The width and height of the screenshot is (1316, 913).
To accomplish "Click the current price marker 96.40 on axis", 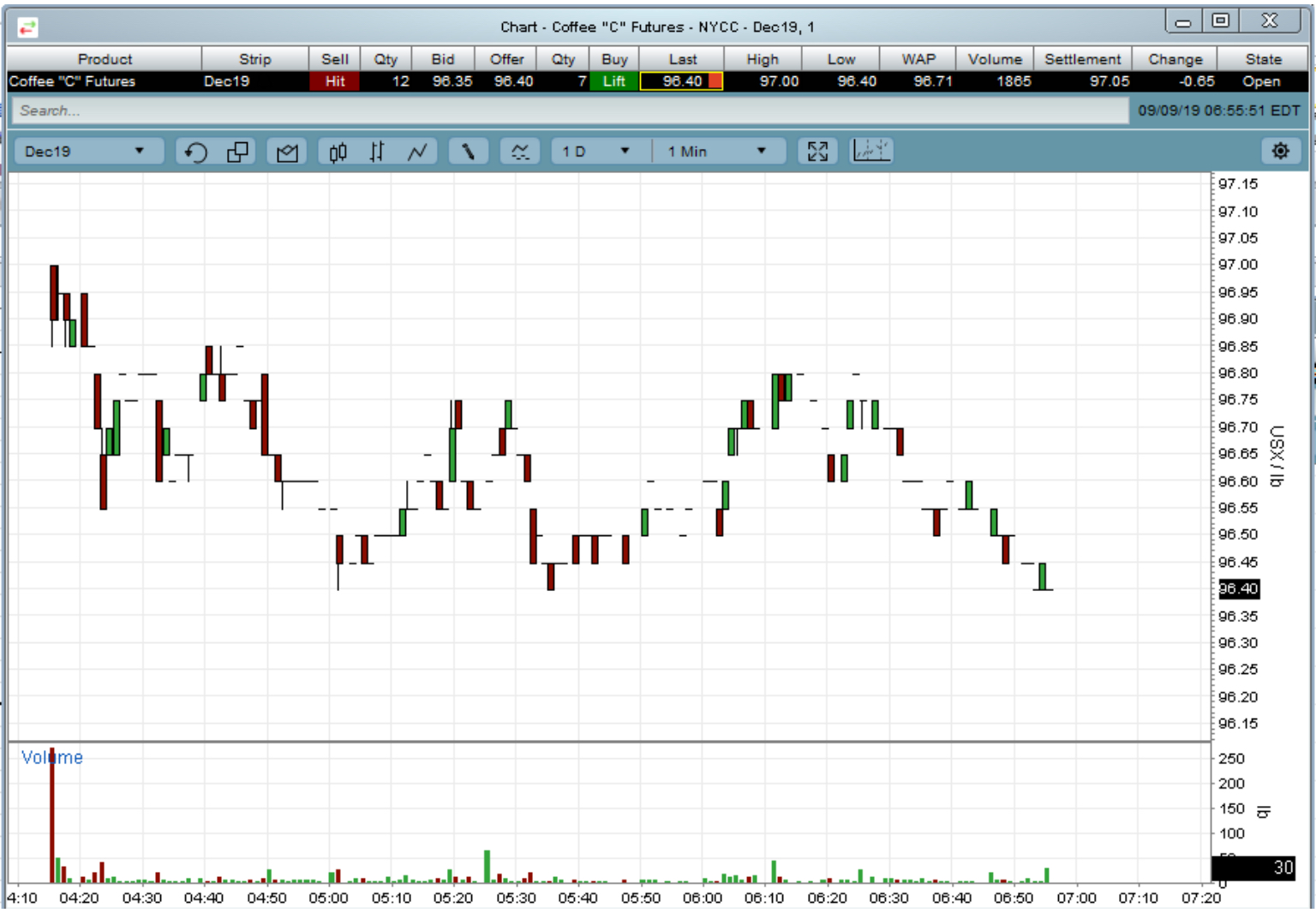I will [x=1239, y=588].
